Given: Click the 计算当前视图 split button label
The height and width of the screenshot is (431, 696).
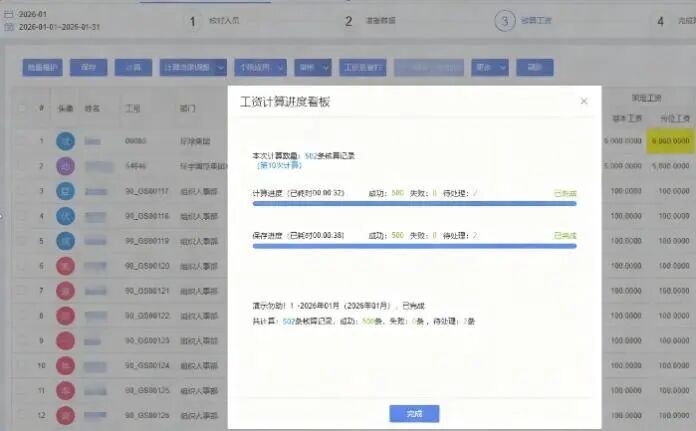Looking at the screenshot, I should (187, 67).
